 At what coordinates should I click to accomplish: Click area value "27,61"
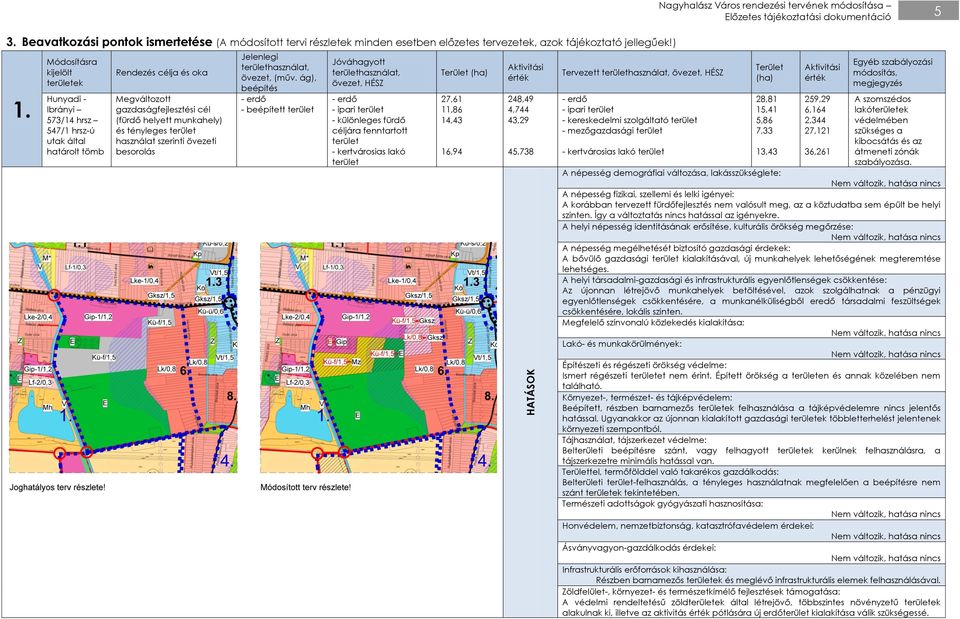451,99
